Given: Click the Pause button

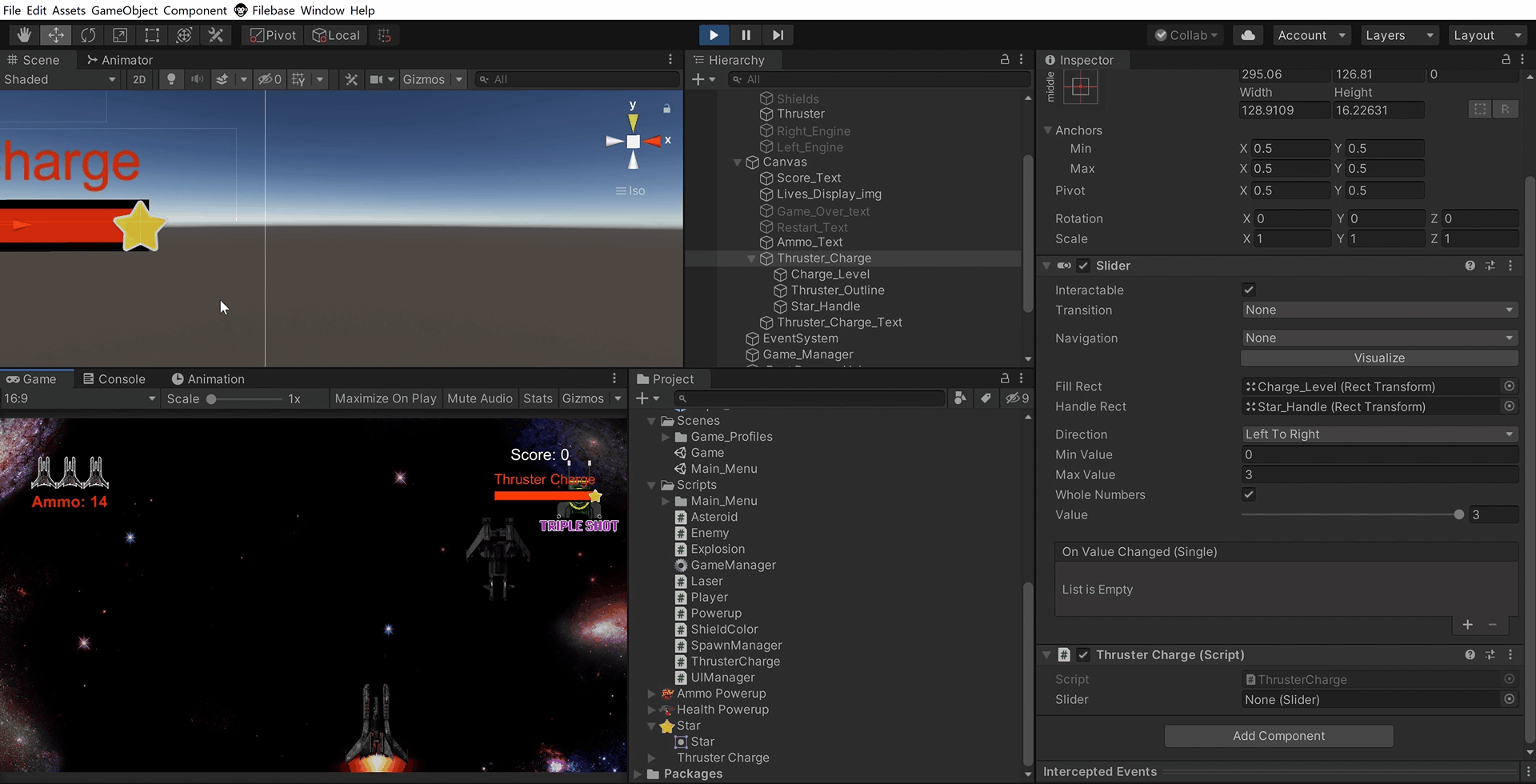Looking at the screenshot, I should point(746,35).
